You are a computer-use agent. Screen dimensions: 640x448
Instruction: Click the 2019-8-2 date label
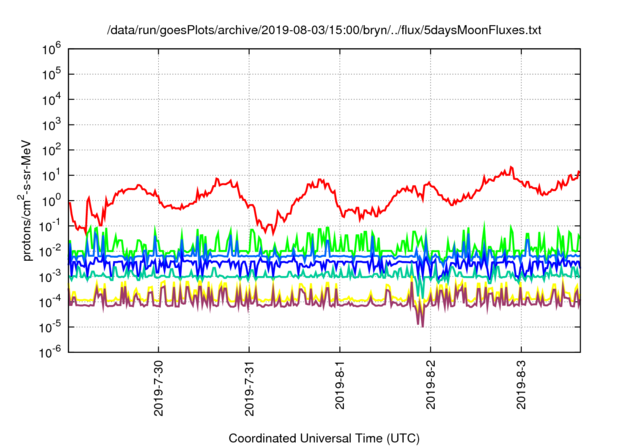point(430,385)
